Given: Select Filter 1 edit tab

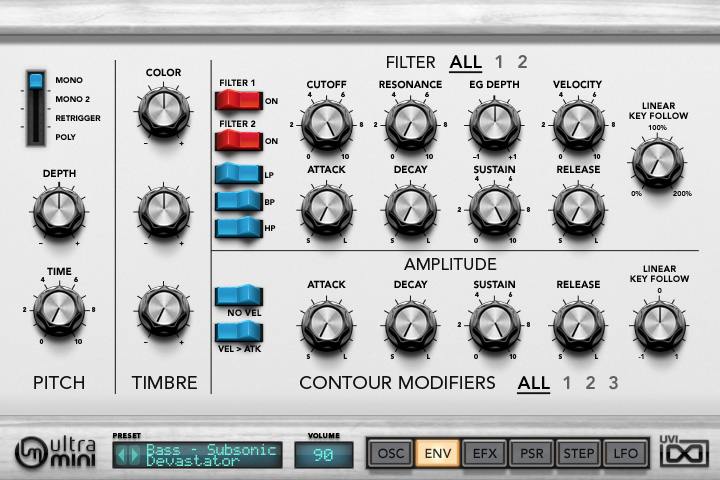Looking at the screenshot, I should click(499, 62).
